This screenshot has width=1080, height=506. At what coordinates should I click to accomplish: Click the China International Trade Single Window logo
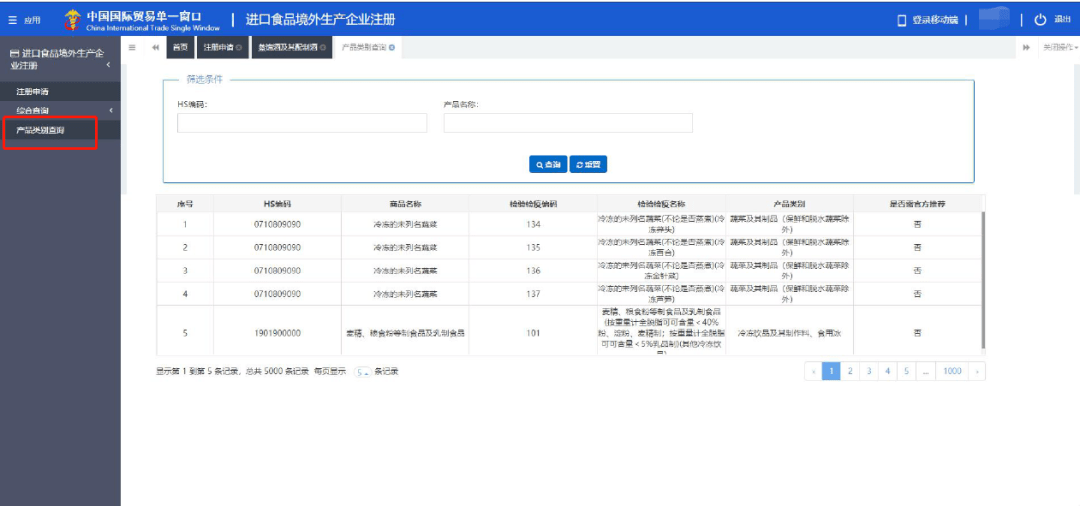140,19
